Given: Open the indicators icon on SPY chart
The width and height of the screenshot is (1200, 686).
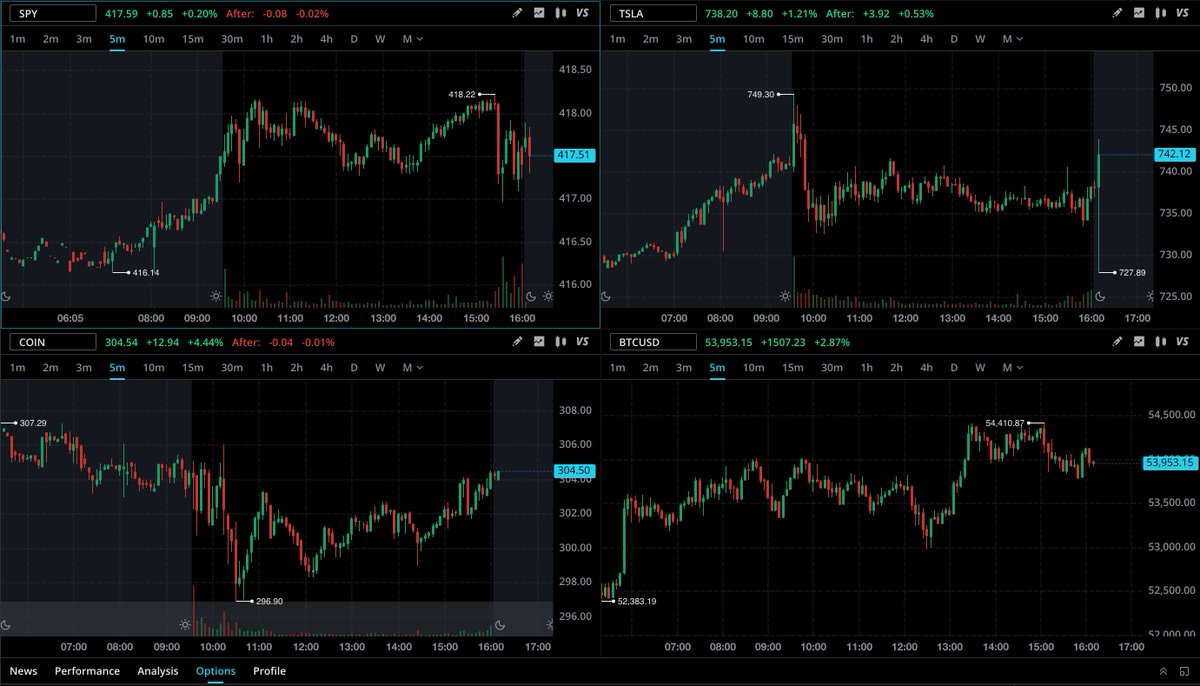Looking at the screenshot, I should [539, 14].
